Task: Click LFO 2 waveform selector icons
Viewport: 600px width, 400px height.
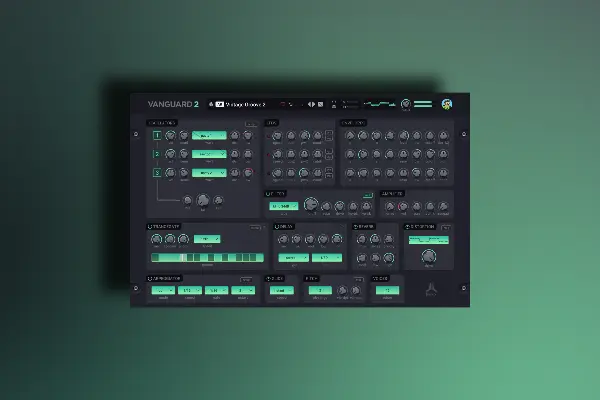Action: click(329, 154)
